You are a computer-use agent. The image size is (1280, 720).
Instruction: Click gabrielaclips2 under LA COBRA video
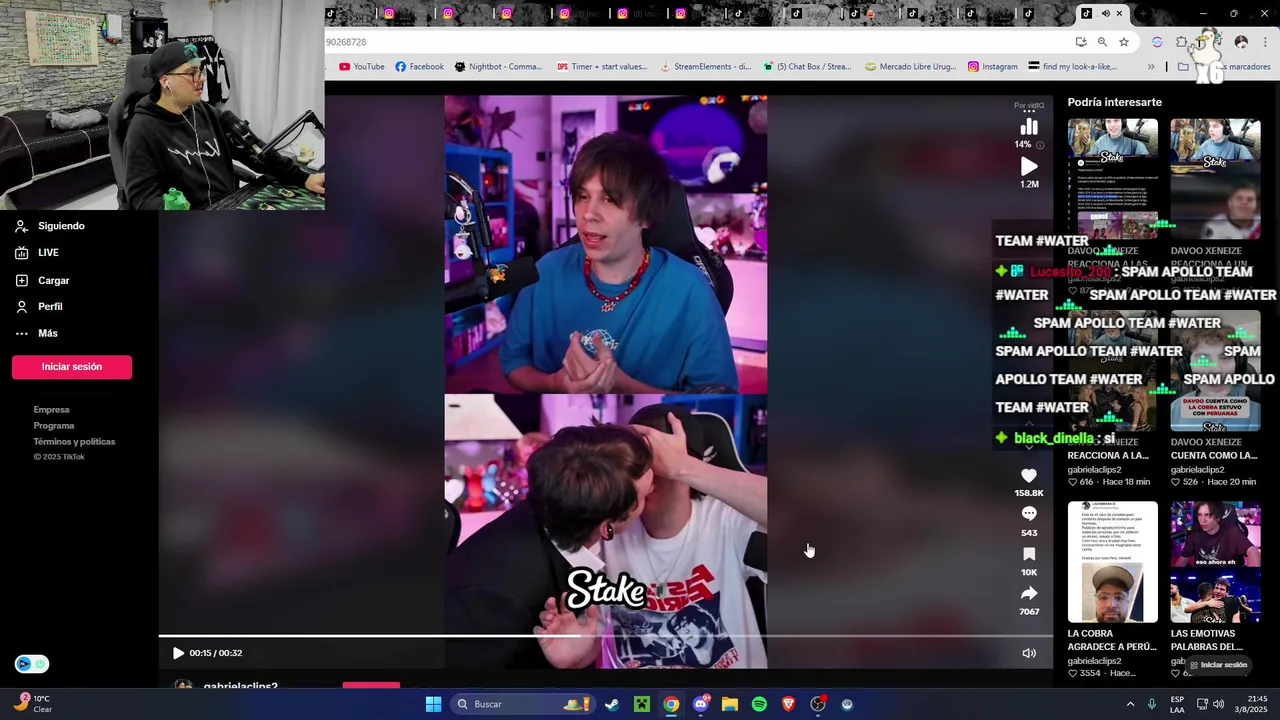(1094, 661)
